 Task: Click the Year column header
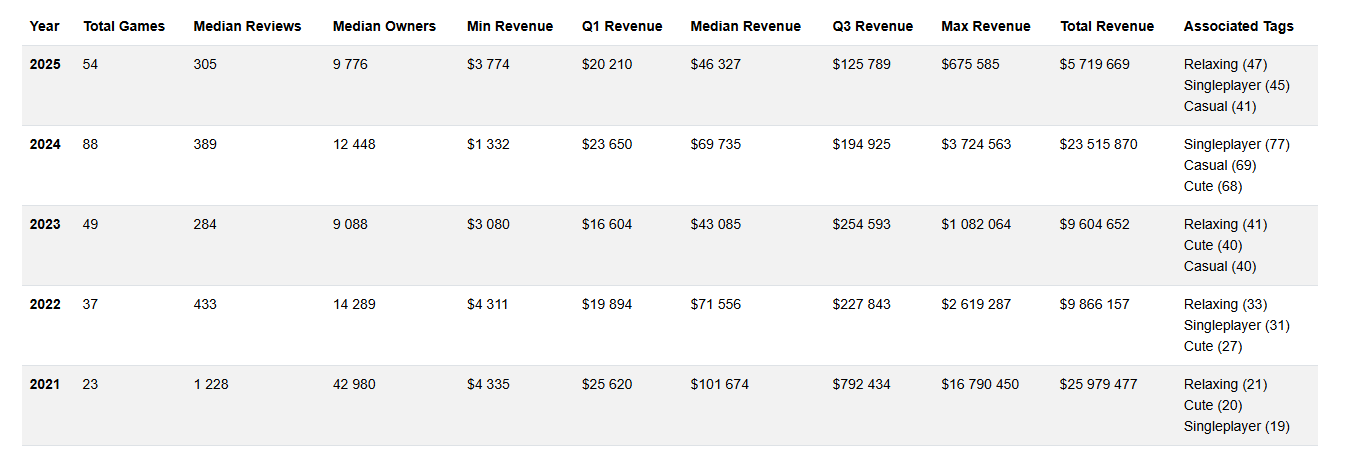click(45, 26)
